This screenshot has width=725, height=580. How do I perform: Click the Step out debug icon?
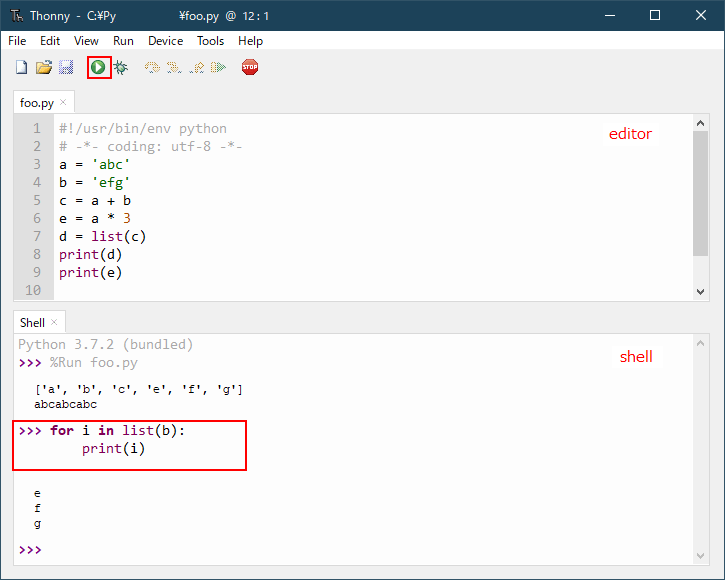(197, 68)
